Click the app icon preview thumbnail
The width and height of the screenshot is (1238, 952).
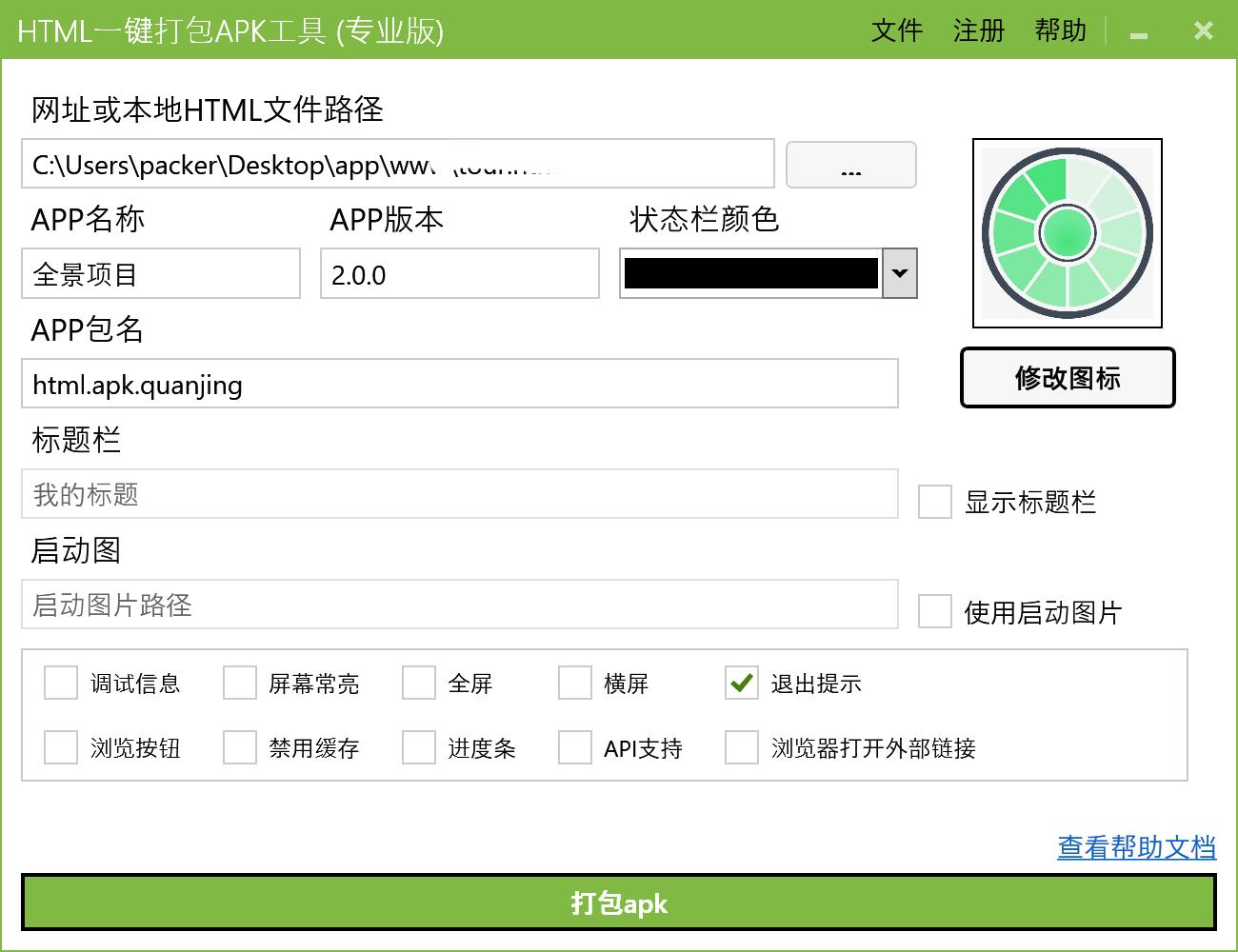(x=1067, y=233)
